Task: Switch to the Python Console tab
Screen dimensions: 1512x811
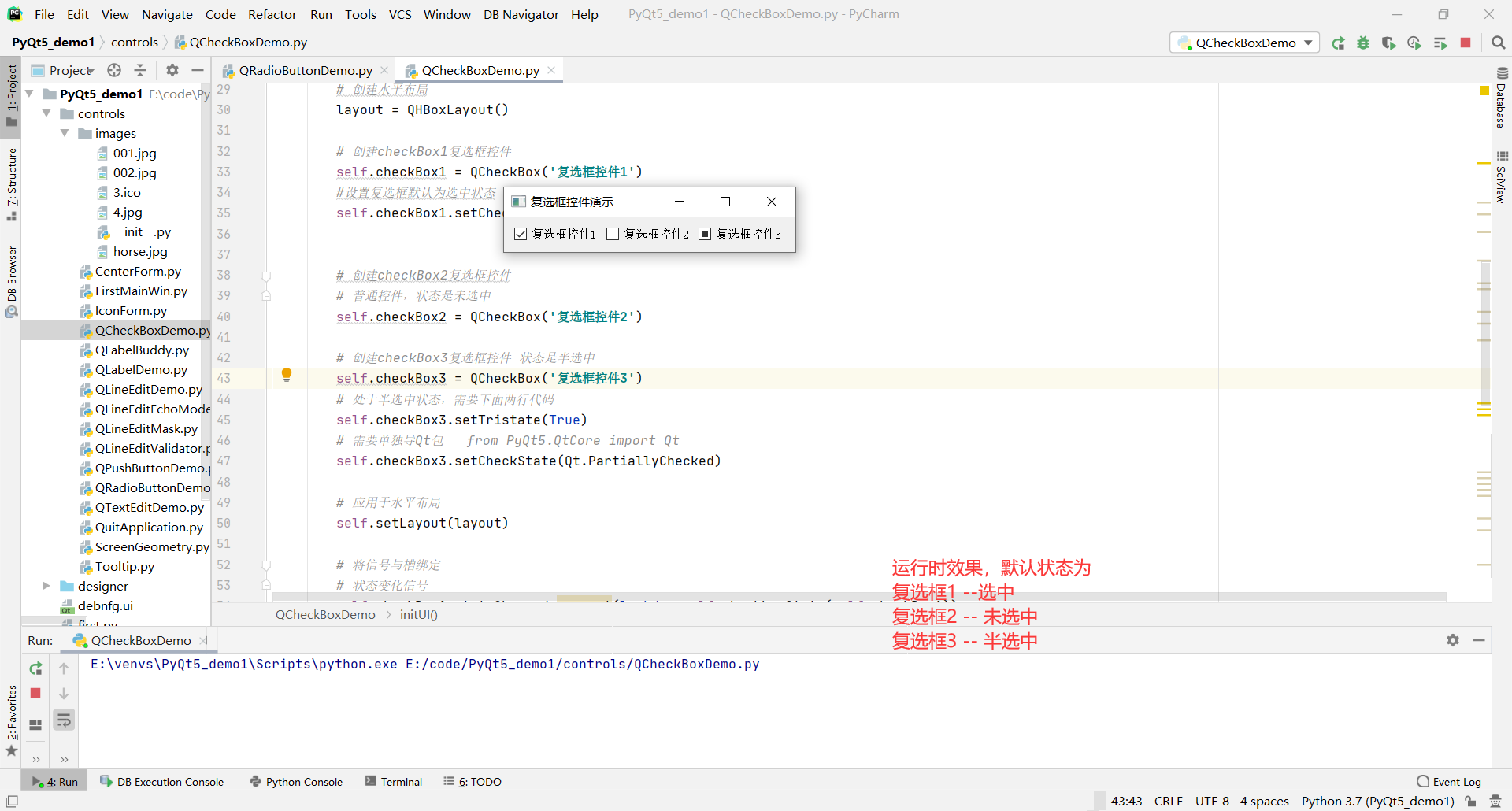Action: [296, 782]
